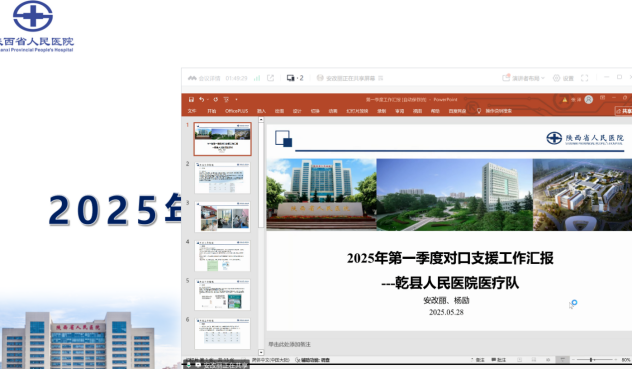Expand the presenter layout (演讲者布局) dropdown
The width and height of the screenshot is (632, 369).
[x=523, y=78]
